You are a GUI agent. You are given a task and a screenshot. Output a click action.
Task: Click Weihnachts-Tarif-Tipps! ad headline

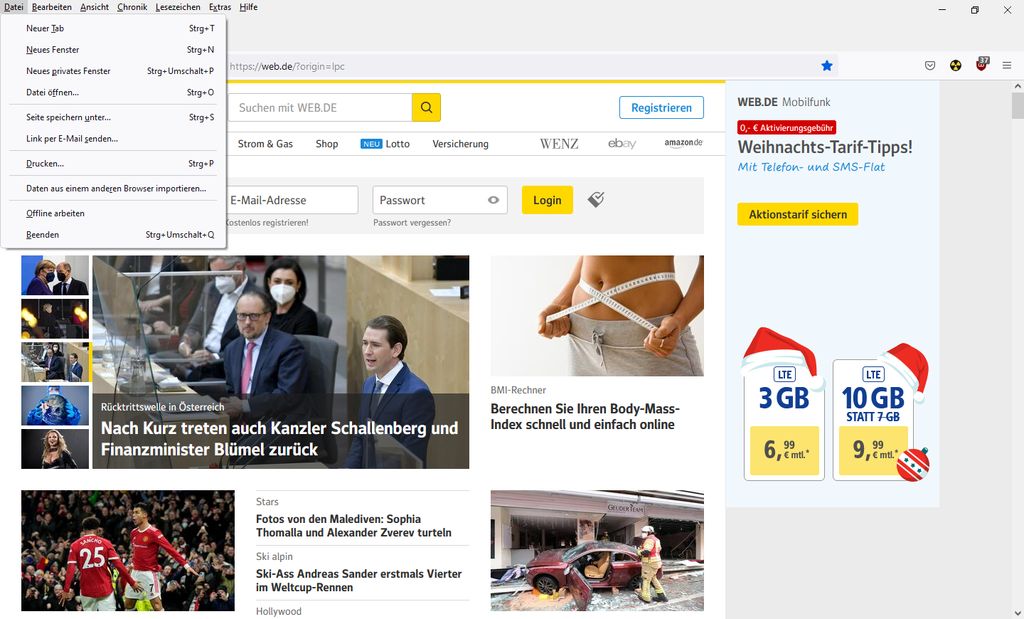click(825, 147)
